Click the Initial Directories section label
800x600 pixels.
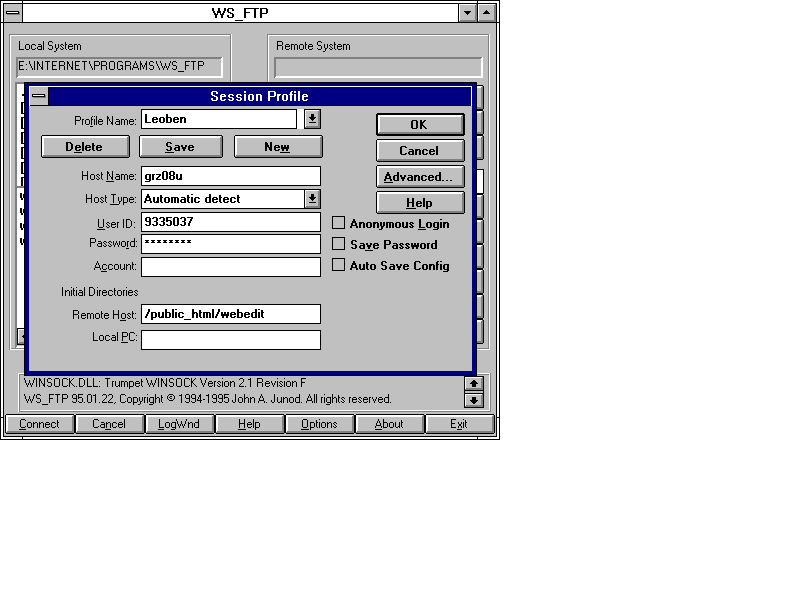(x=99, y=292)
